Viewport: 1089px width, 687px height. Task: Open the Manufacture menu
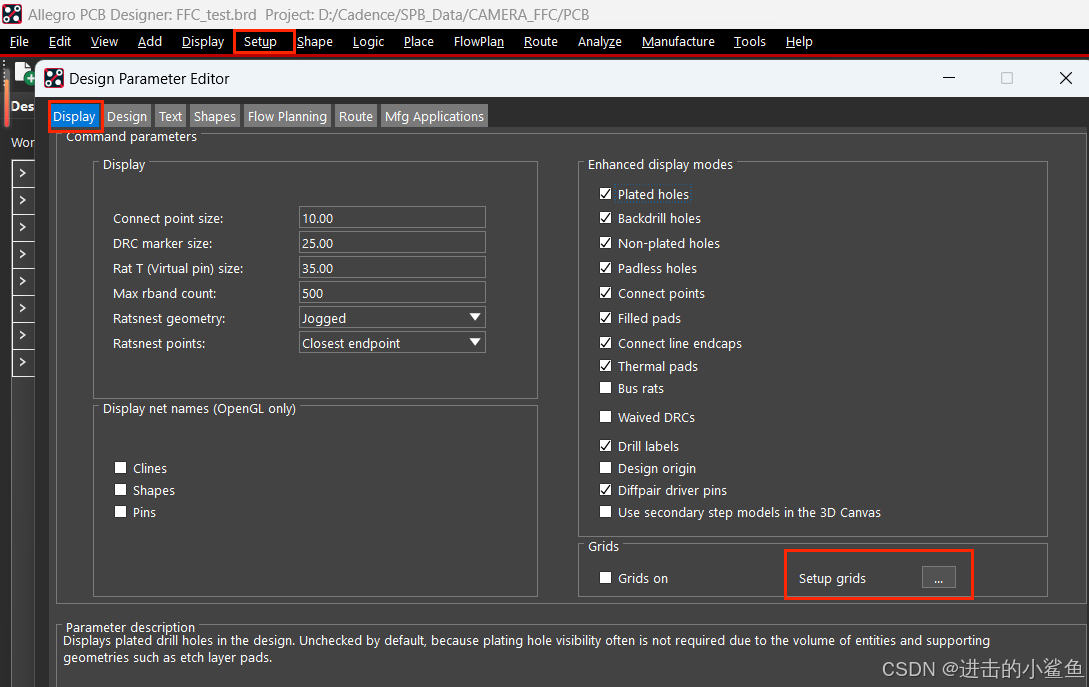[678, 42]
